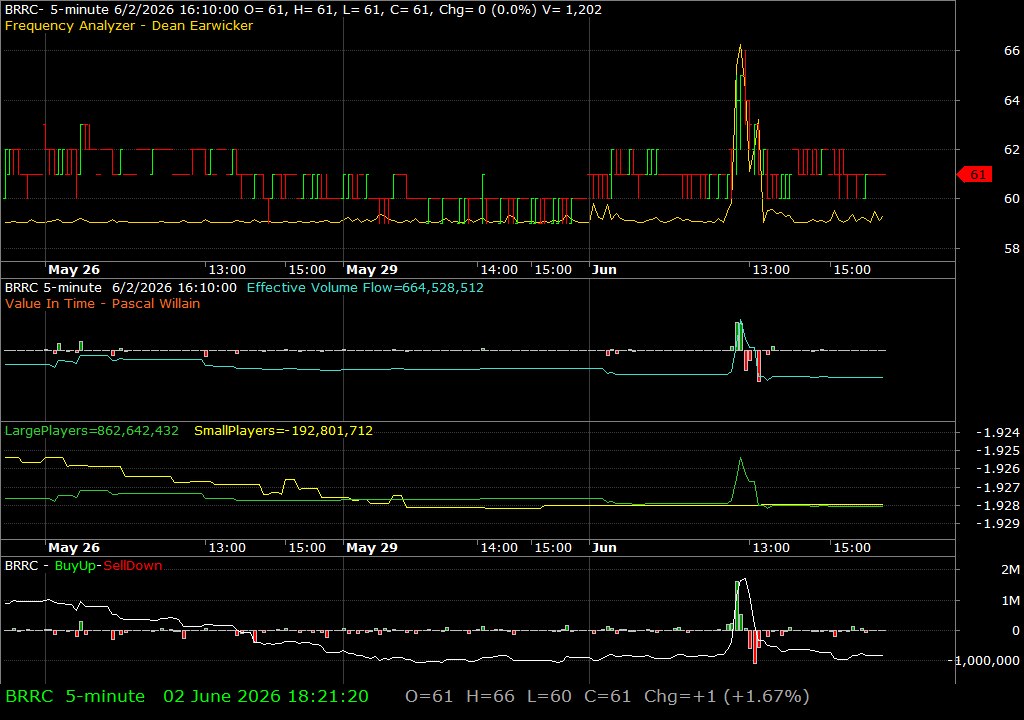Click -1,000,000 on the BuyUp-SellDown scale

[x=984, y=661]
